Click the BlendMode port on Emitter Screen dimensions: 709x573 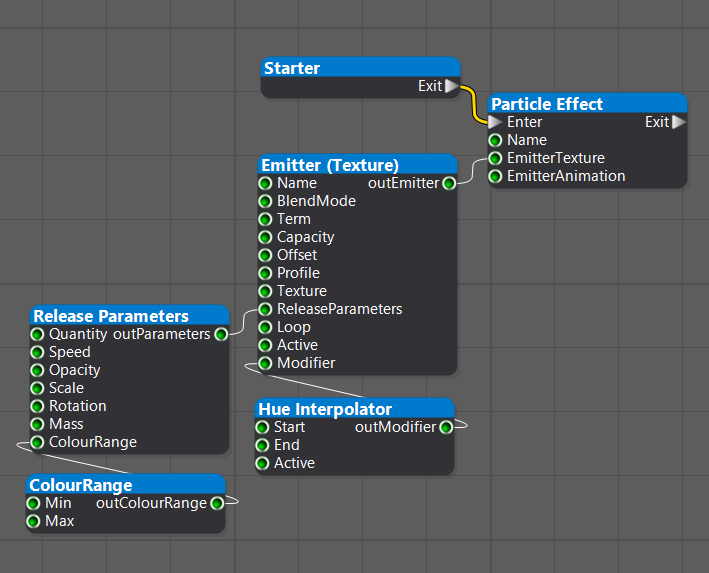pyautogui.click(x=265, y=201)
